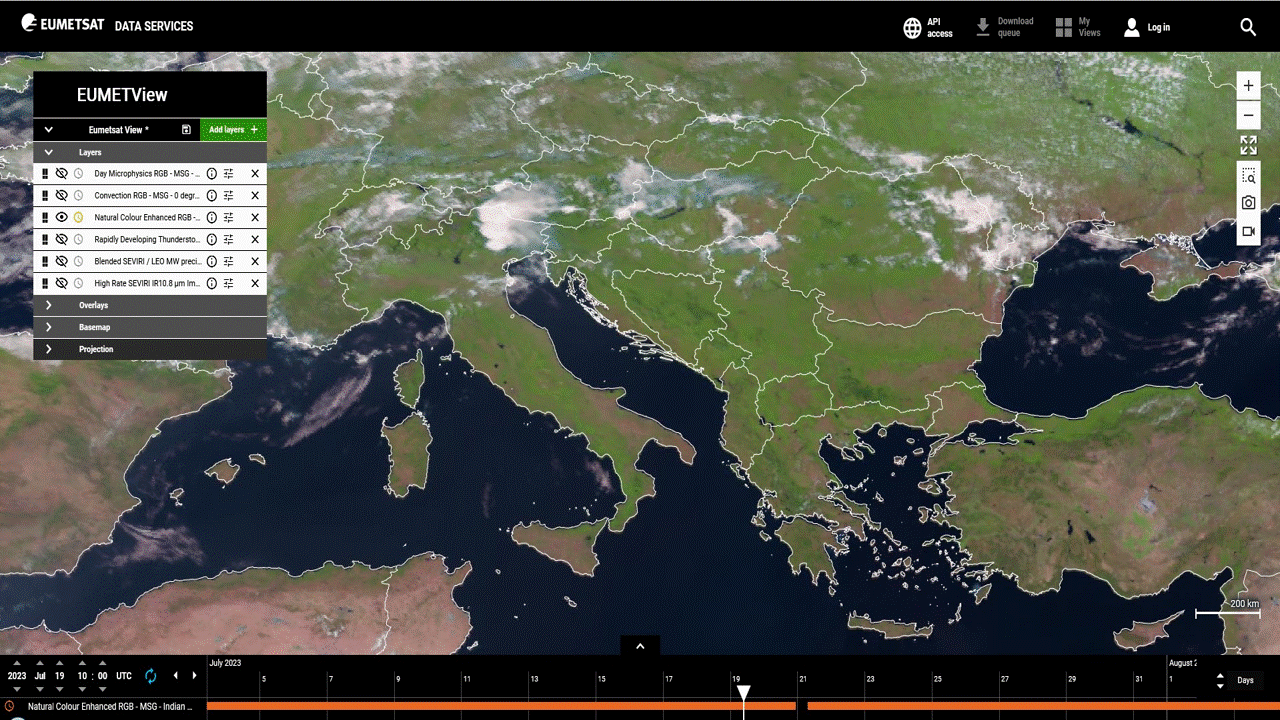Take a map snapshot with camera icon
Image resolution: width=1280 pixels, height=720 pixels.
point(1248,203)
